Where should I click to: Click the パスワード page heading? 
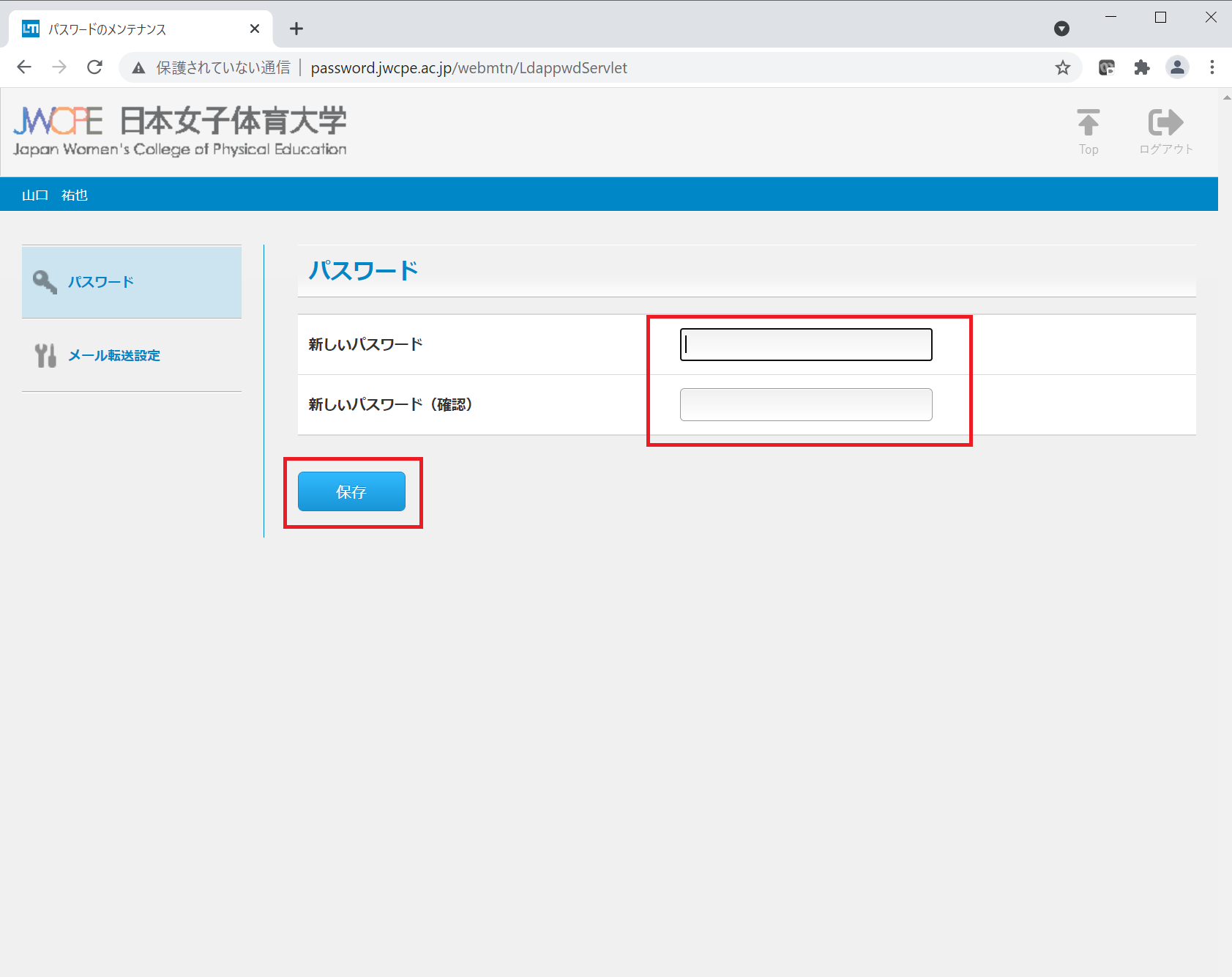click(x=363, y=270)
